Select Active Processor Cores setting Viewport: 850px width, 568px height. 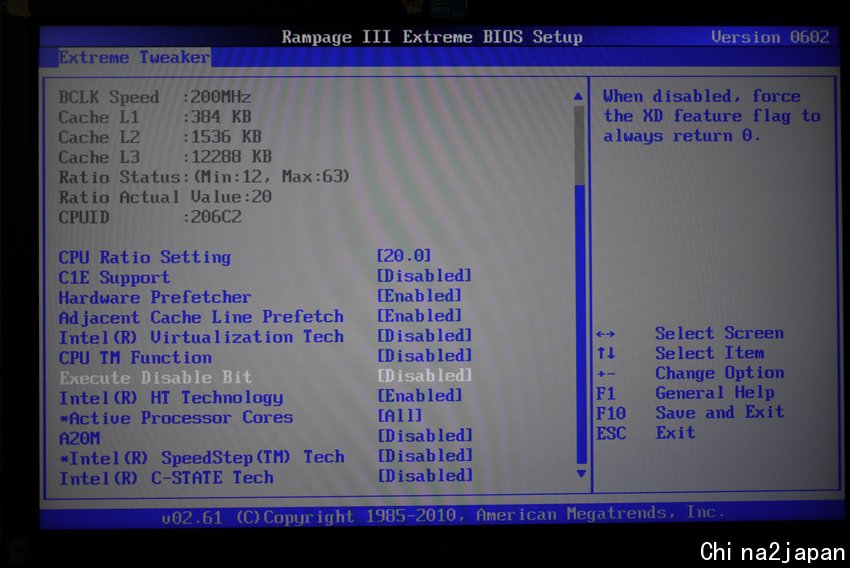tap(176, 418)
